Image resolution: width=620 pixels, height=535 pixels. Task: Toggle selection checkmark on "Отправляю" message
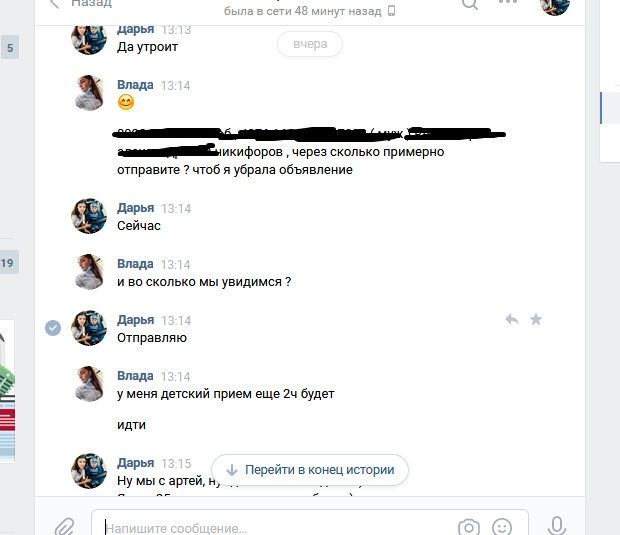click(x=53, y=328)
